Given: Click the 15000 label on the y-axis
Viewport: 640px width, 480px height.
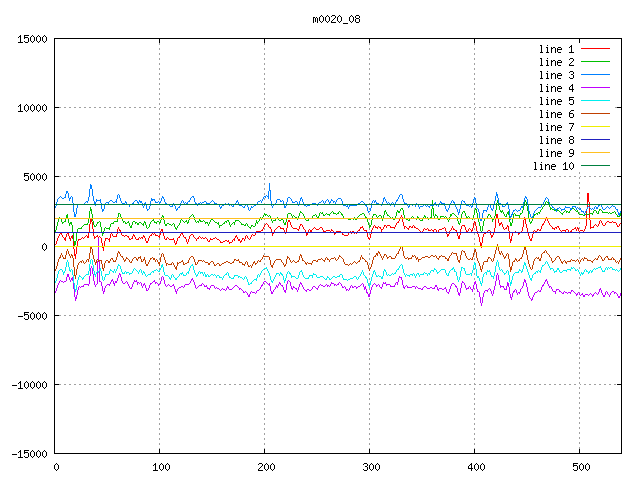Looking at the screenshot, I should point(30,39).
